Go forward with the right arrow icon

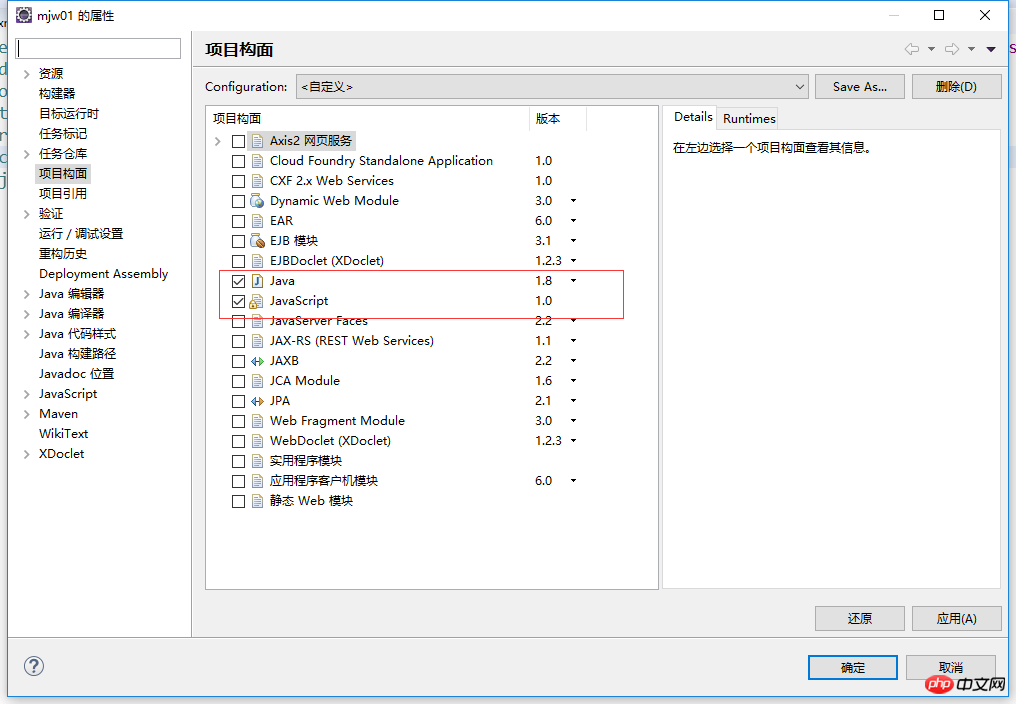point(952,49)
